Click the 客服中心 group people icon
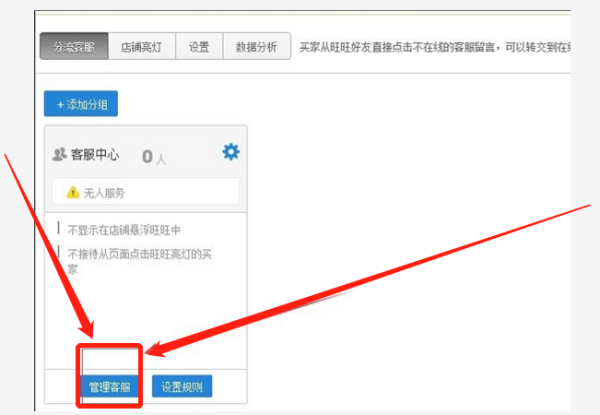The width and height of the screenshot is (600, 415). click(59, 155)
